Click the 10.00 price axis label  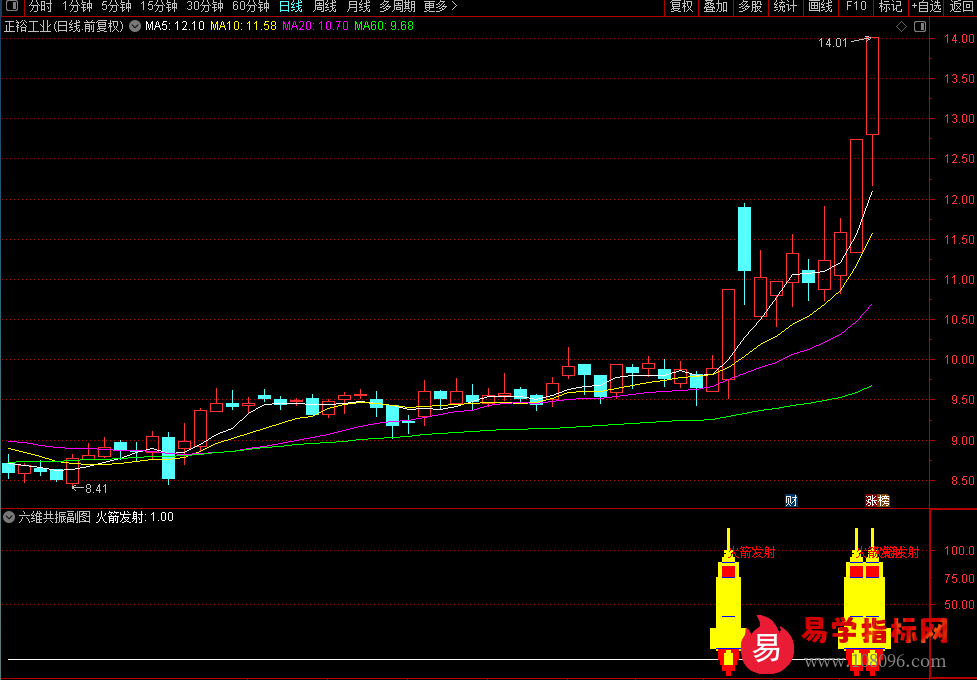(959, 360)
